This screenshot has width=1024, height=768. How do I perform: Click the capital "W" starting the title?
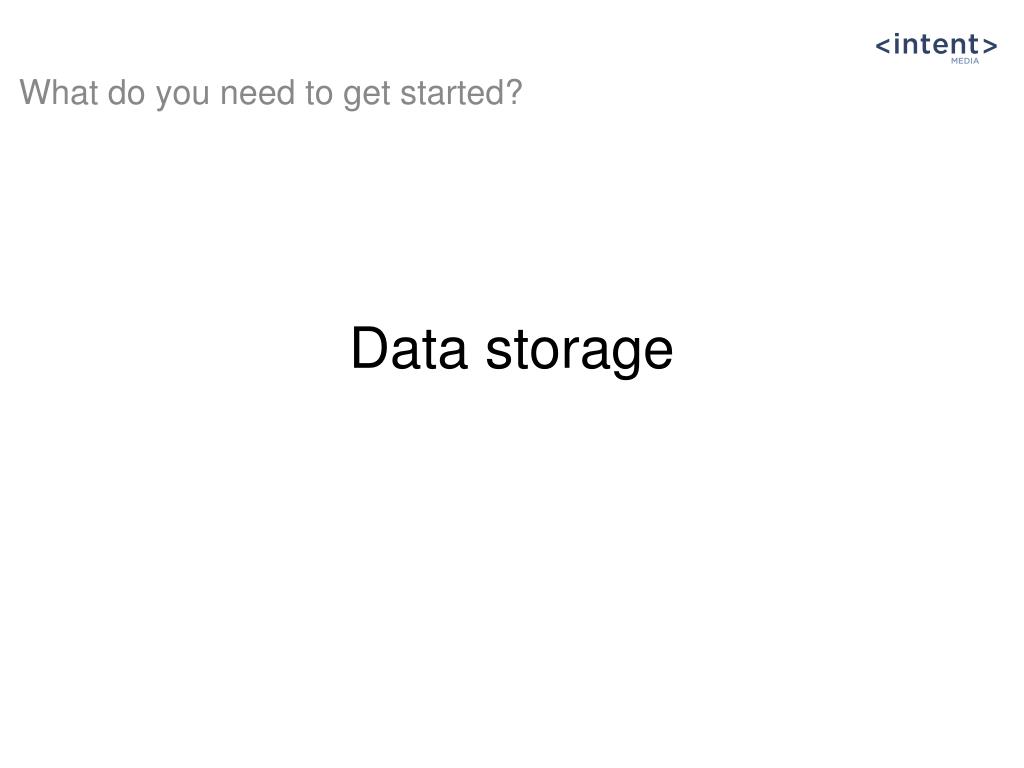pos(34,93)
